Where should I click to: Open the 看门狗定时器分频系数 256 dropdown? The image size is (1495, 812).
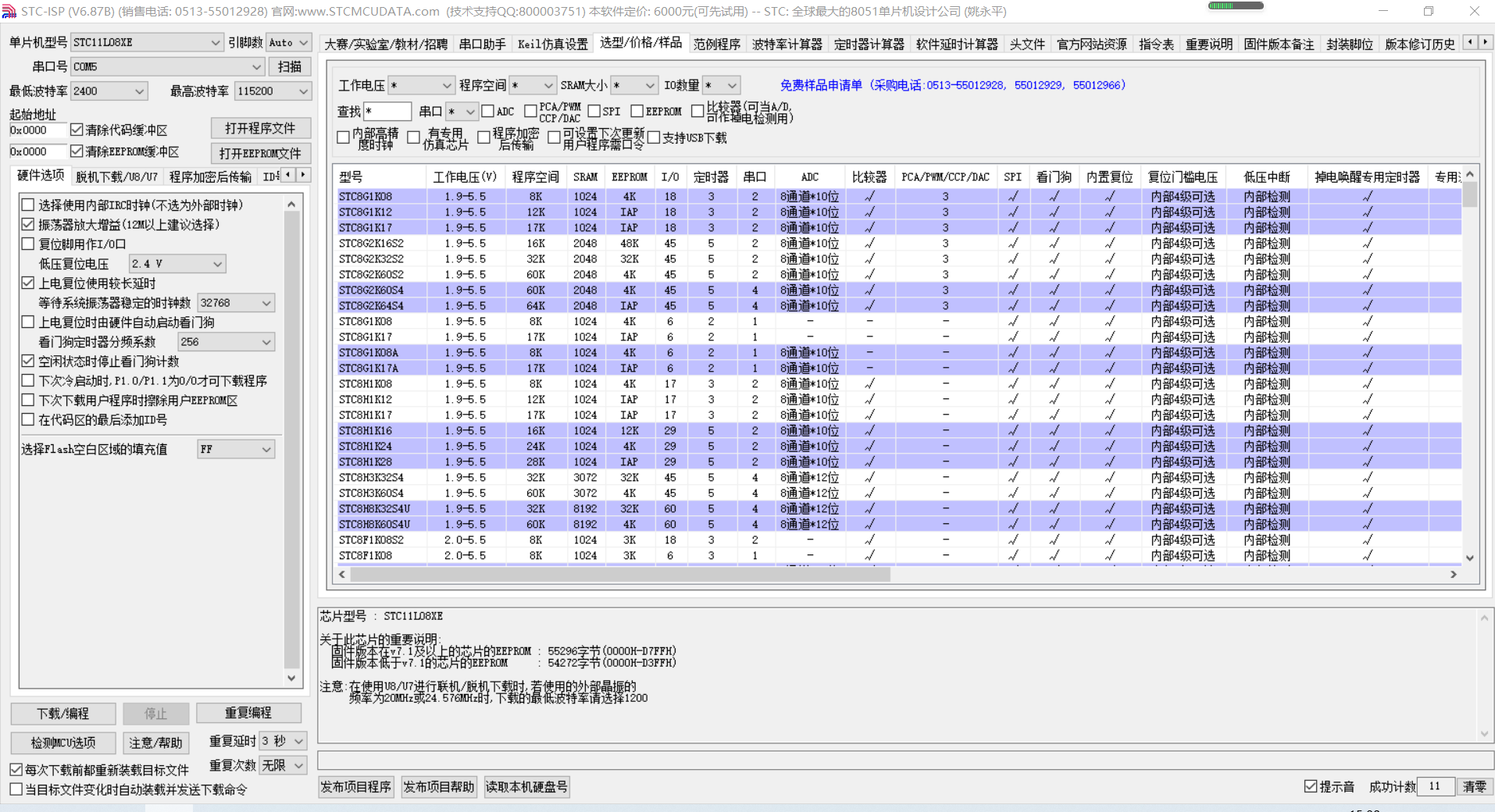click(x=226, y=342)
